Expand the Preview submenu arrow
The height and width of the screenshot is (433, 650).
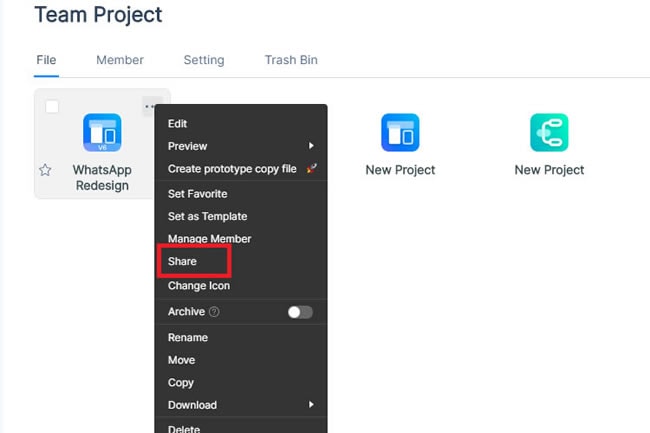pos(311,146)
